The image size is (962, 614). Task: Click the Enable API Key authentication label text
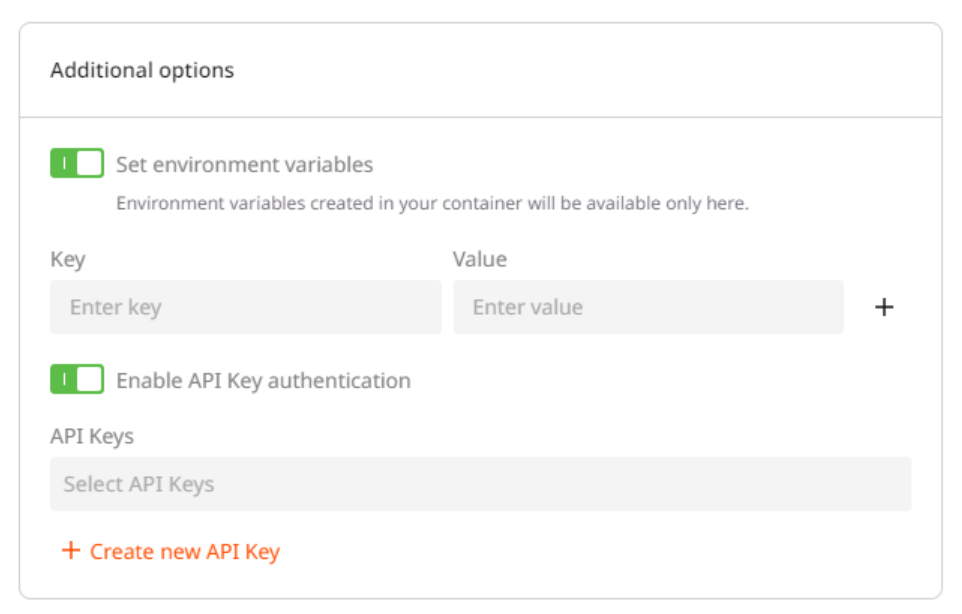pos(263,381)
